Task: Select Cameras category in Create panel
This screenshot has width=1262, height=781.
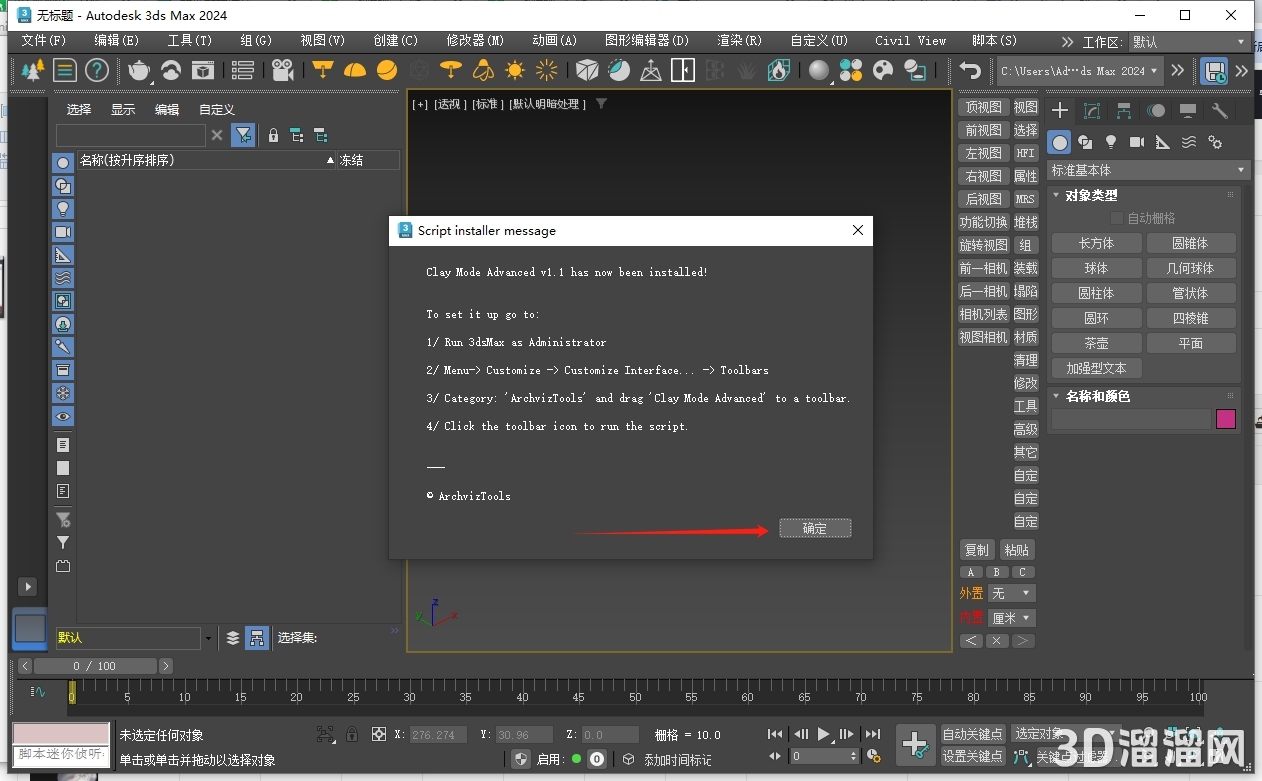Action: (x=1137, y=142)
